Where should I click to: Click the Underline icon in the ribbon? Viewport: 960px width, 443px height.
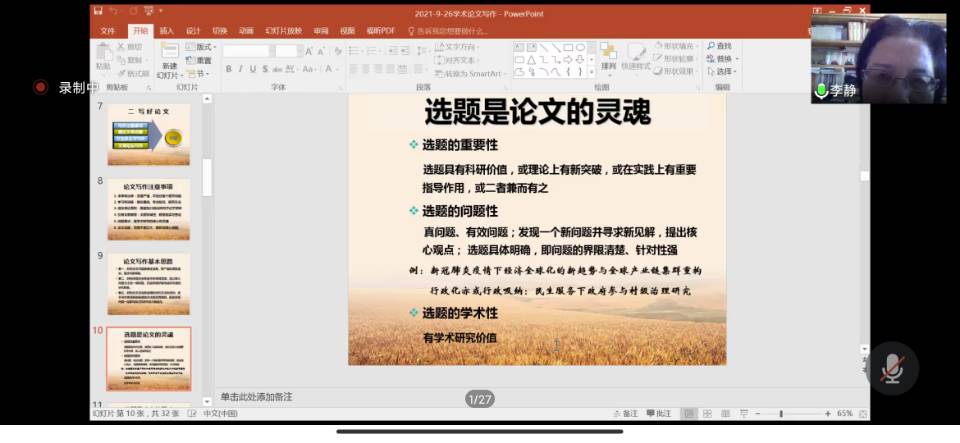253,69
